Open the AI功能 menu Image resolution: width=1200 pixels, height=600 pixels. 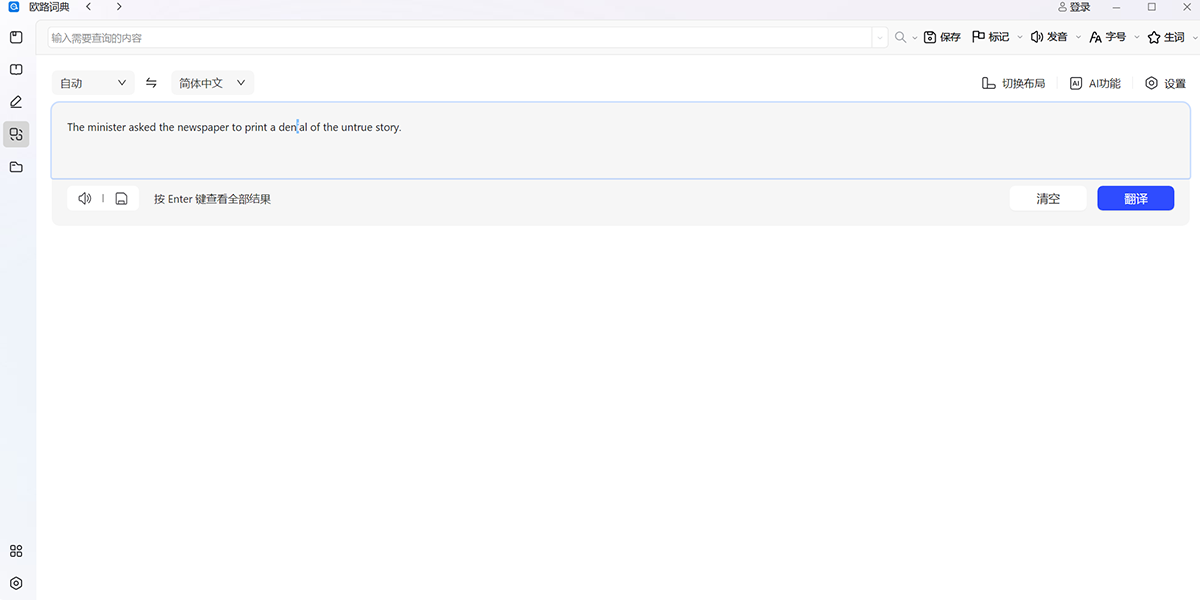pos(1095,83)
